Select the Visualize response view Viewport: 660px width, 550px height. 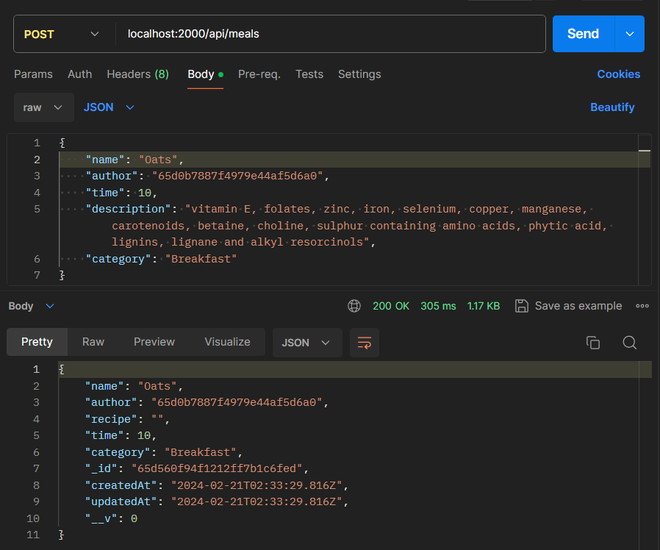coord(227,342)
